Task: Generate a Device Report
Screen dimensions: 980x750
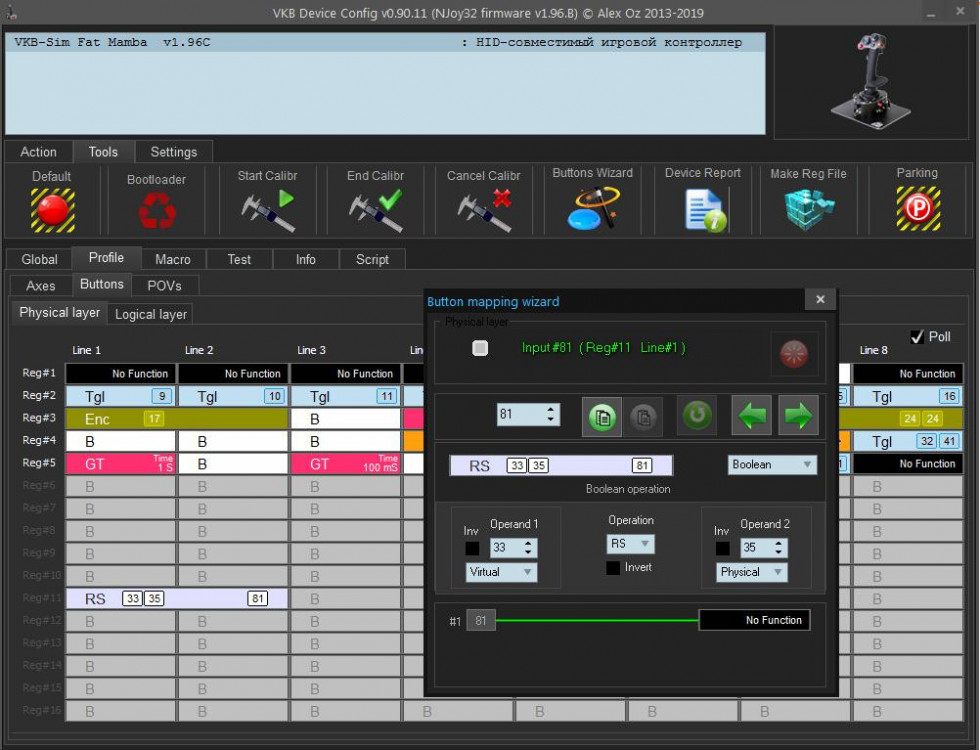Action: click(703, 208)
